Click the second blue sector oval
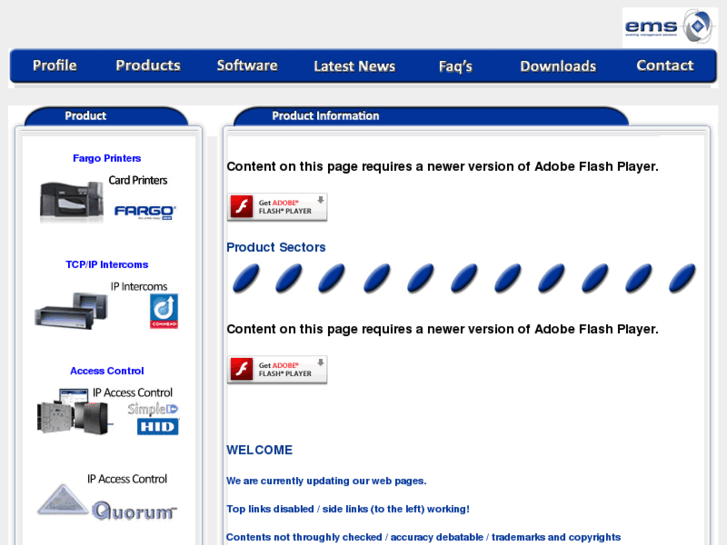727x545 pixels. tap(288, 278)
